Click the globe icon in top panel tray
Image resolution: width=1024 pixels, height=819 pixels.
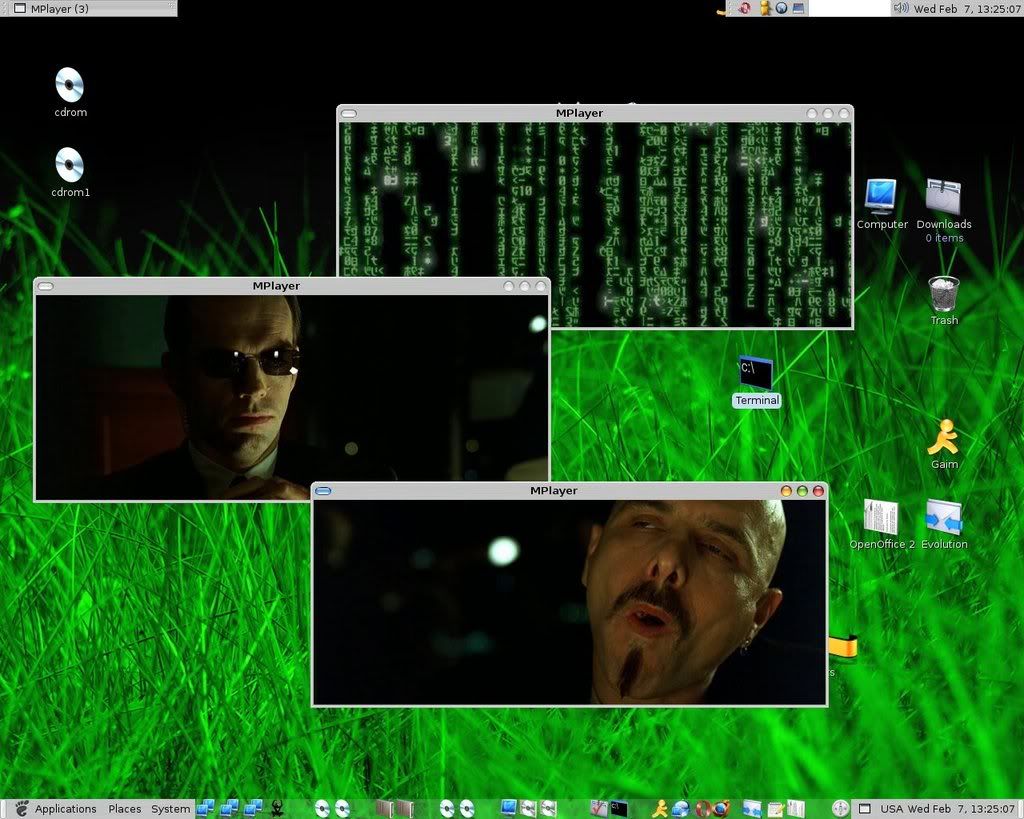point(781,8)
